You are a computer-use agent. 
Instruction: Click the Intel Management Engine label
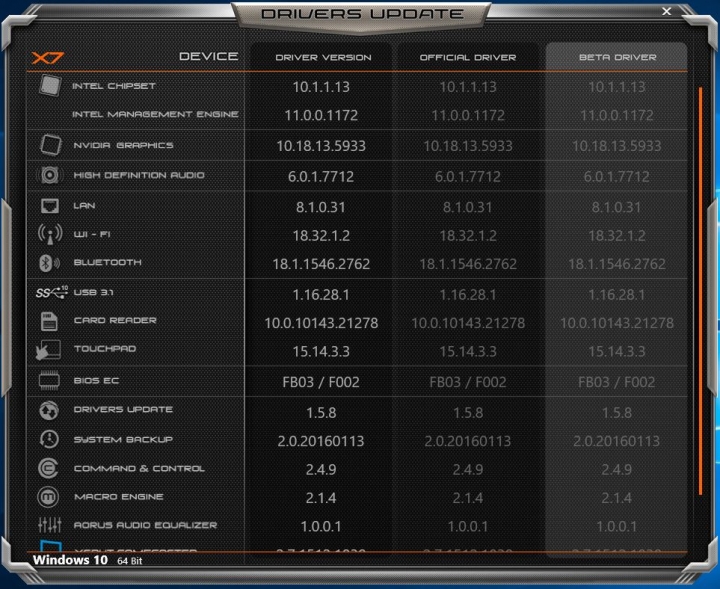[x=155, y=114]
